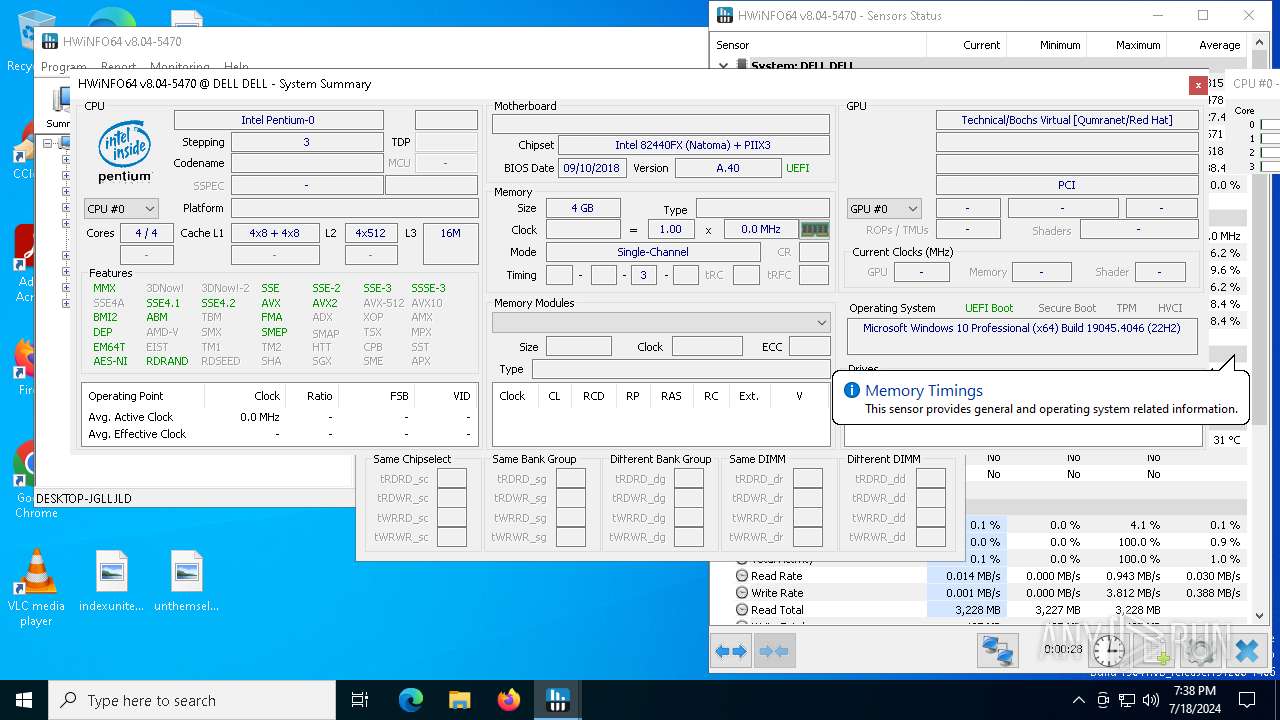Image resolution: width=1280 pixels, height=720 pixels.
Task: Click the Average column header
Action: (1207, 45)
